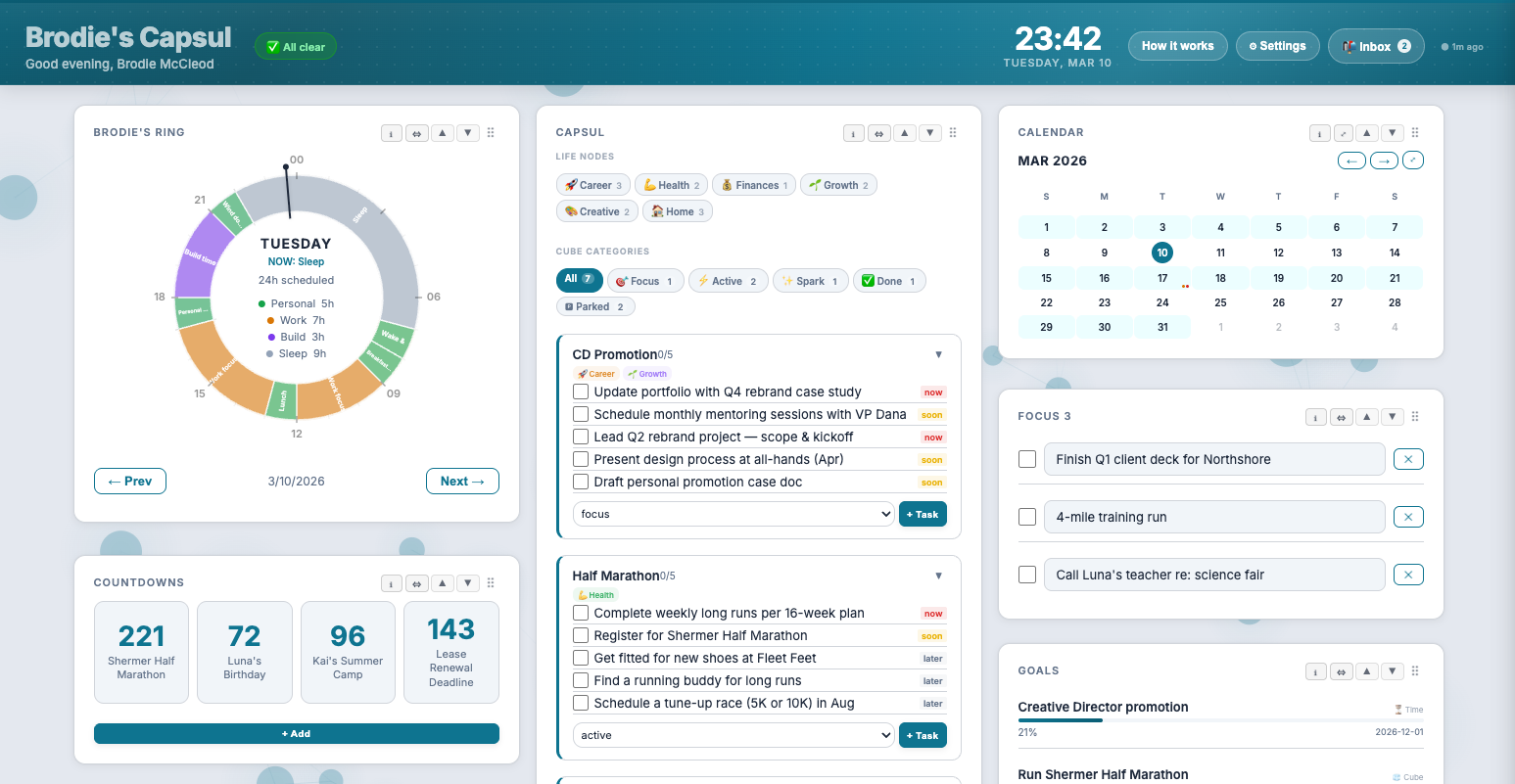Click the info icon on the Goals widget

pyautogui.click(x=1315, y=671)
